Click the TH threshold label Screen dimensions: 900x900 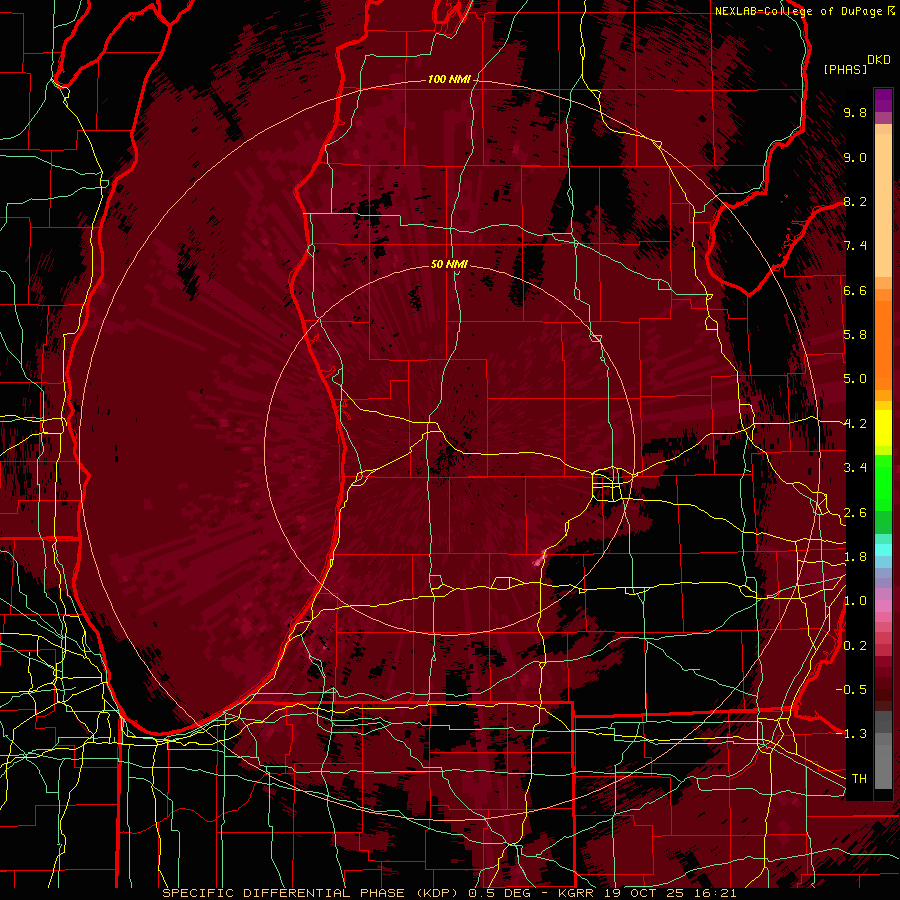[x=859, y=778]
